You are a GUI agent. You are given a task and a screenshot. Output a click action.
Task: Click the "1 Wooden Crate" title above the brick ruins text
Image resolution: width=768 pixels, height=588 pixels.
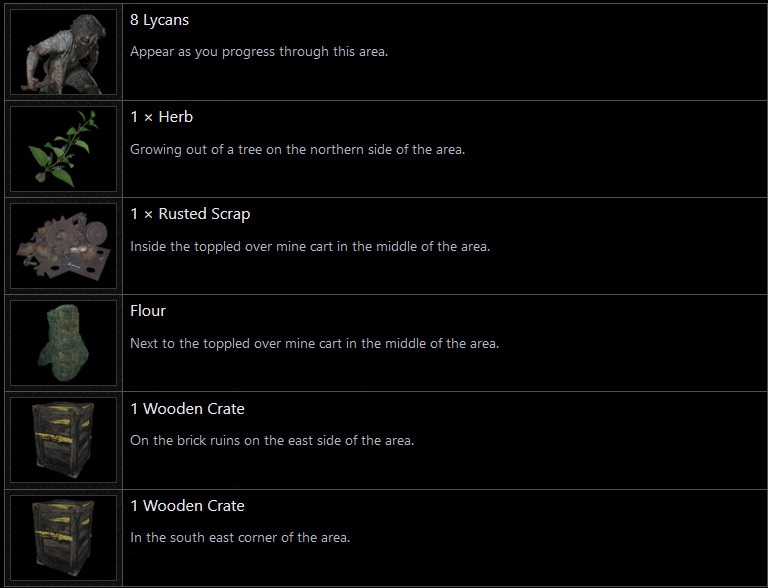coord(187,408)
